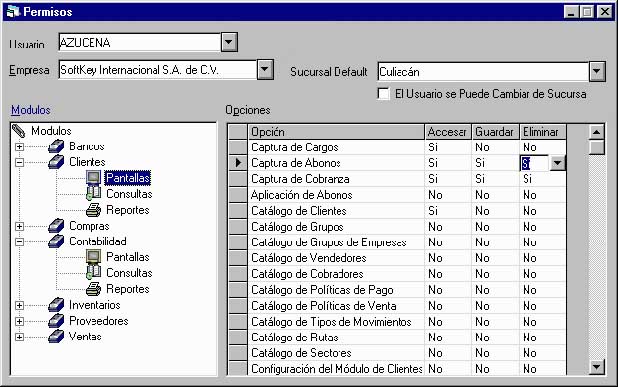Toggle El Usuario se Puede Cambiar de Sucursal checkbox

[383, 94]
